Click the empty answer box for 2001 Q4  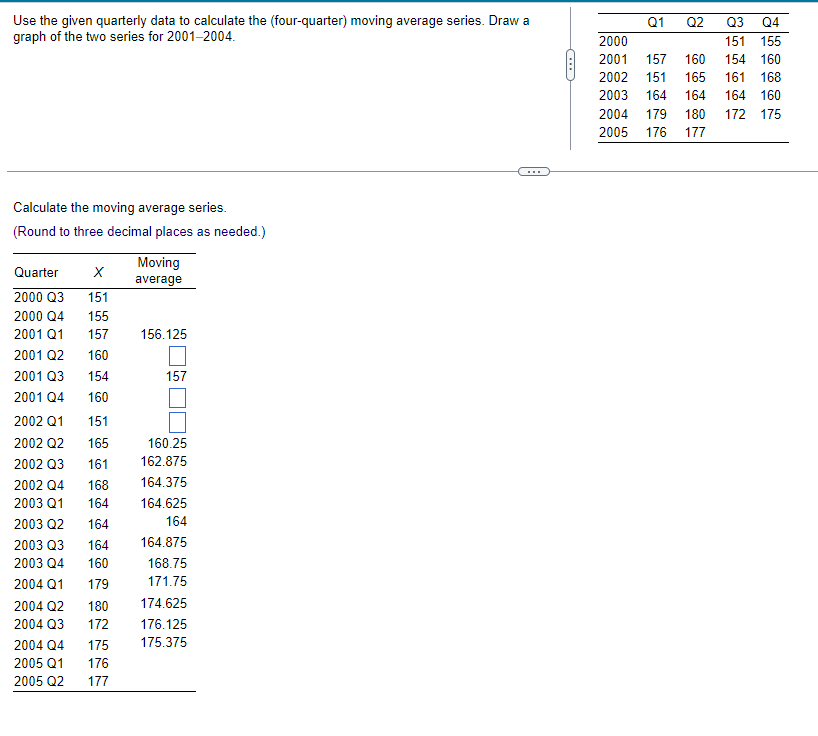(x=177, y=398)
